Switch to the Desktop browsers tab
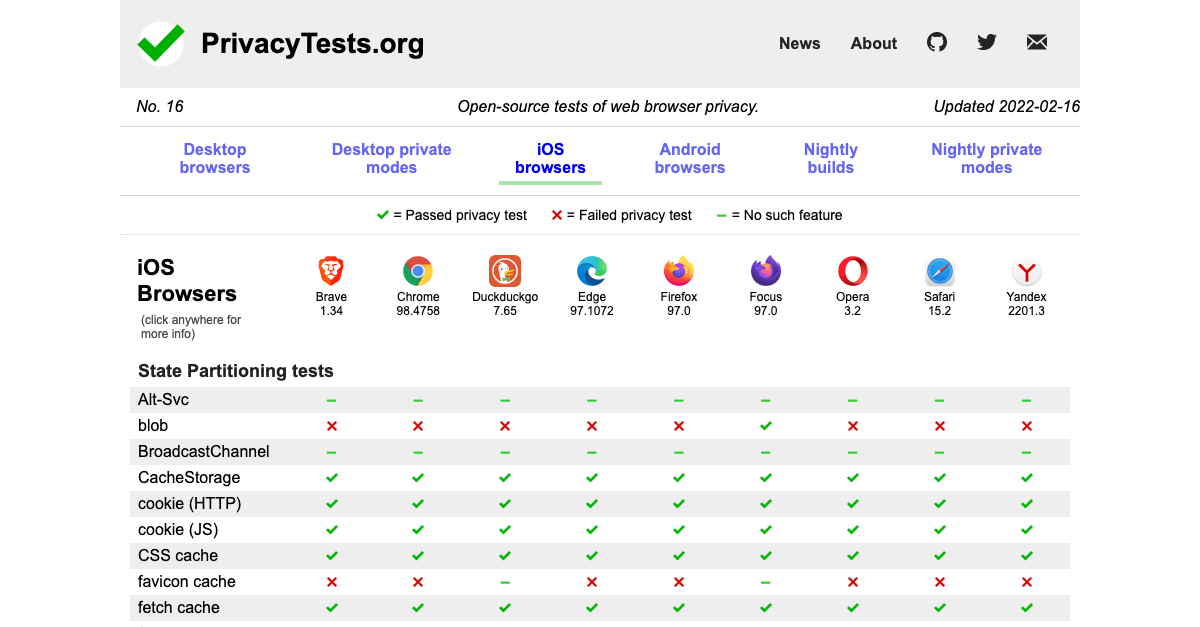 tap(214, 158)
